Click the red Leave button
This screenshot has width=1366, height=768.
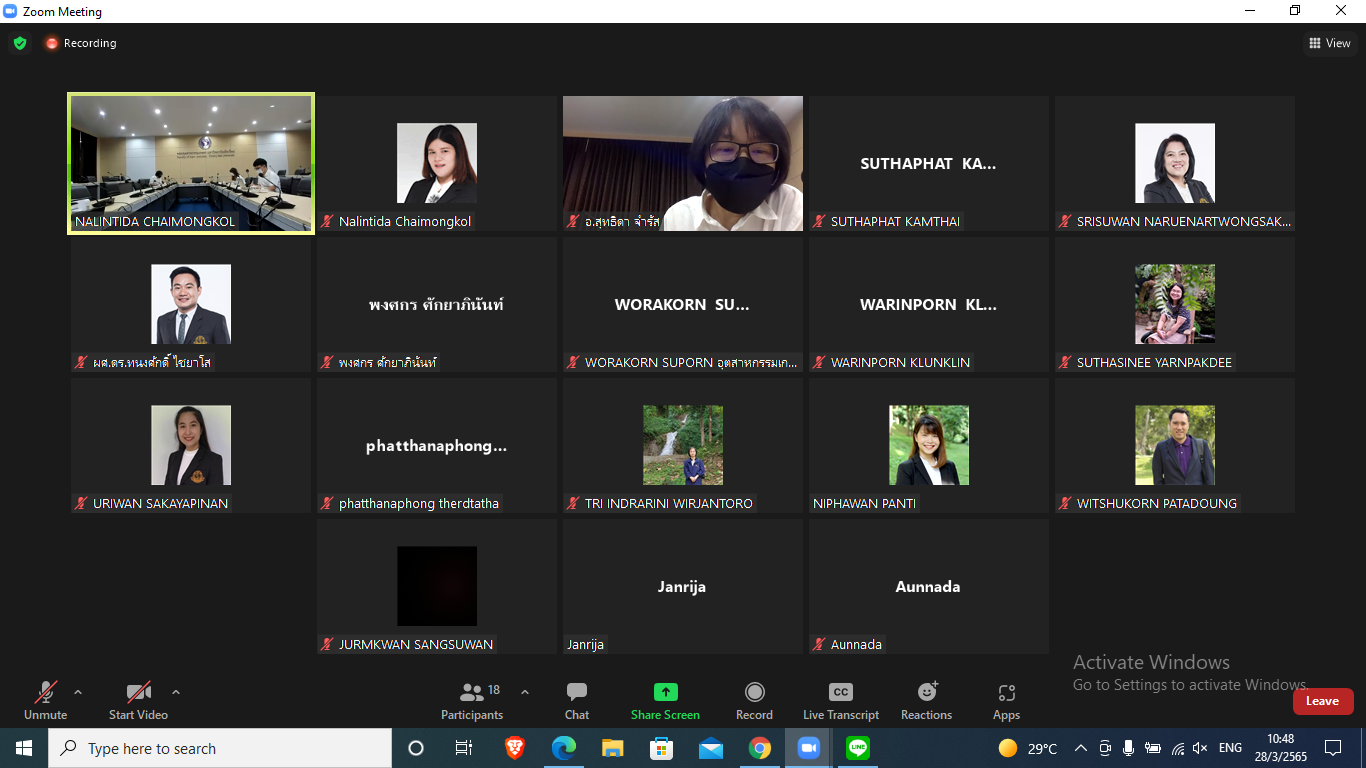(1323, 701)
